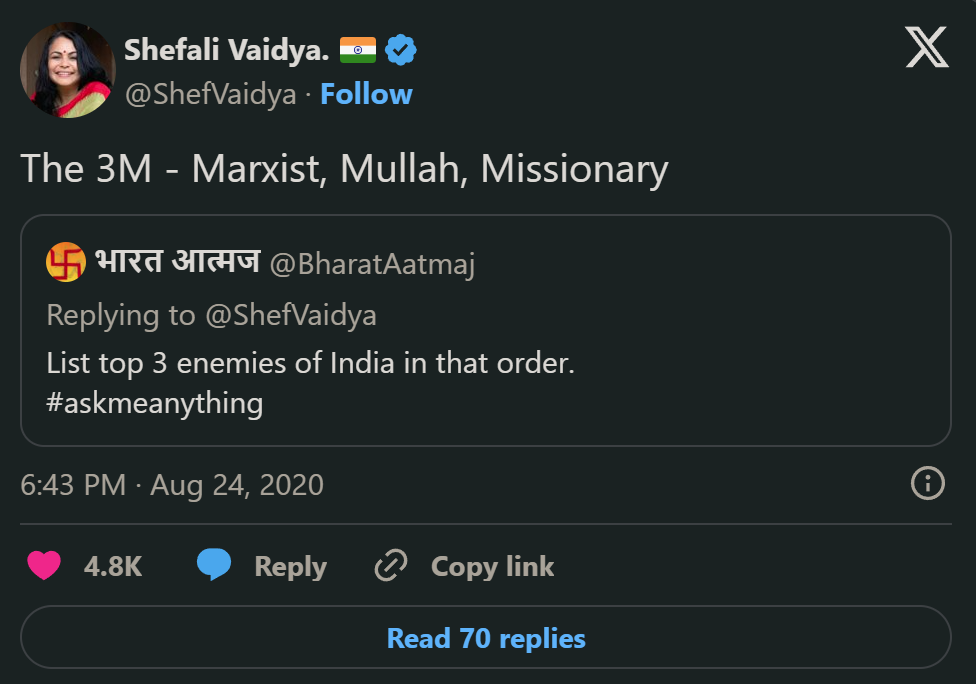976x684 pixels.
Task: Click the copy link chain icon
Action: (x=390, y=566)
